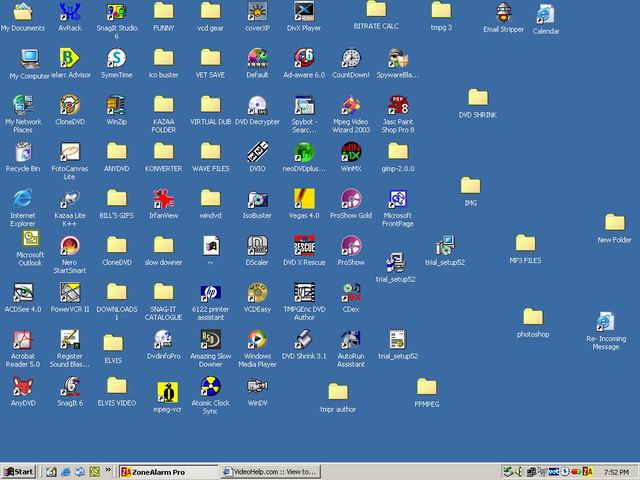Open ACDSee 4.0 shortcut
Image resolution: width=640 pixels, height=480 pixels.
tap(23, 293)
